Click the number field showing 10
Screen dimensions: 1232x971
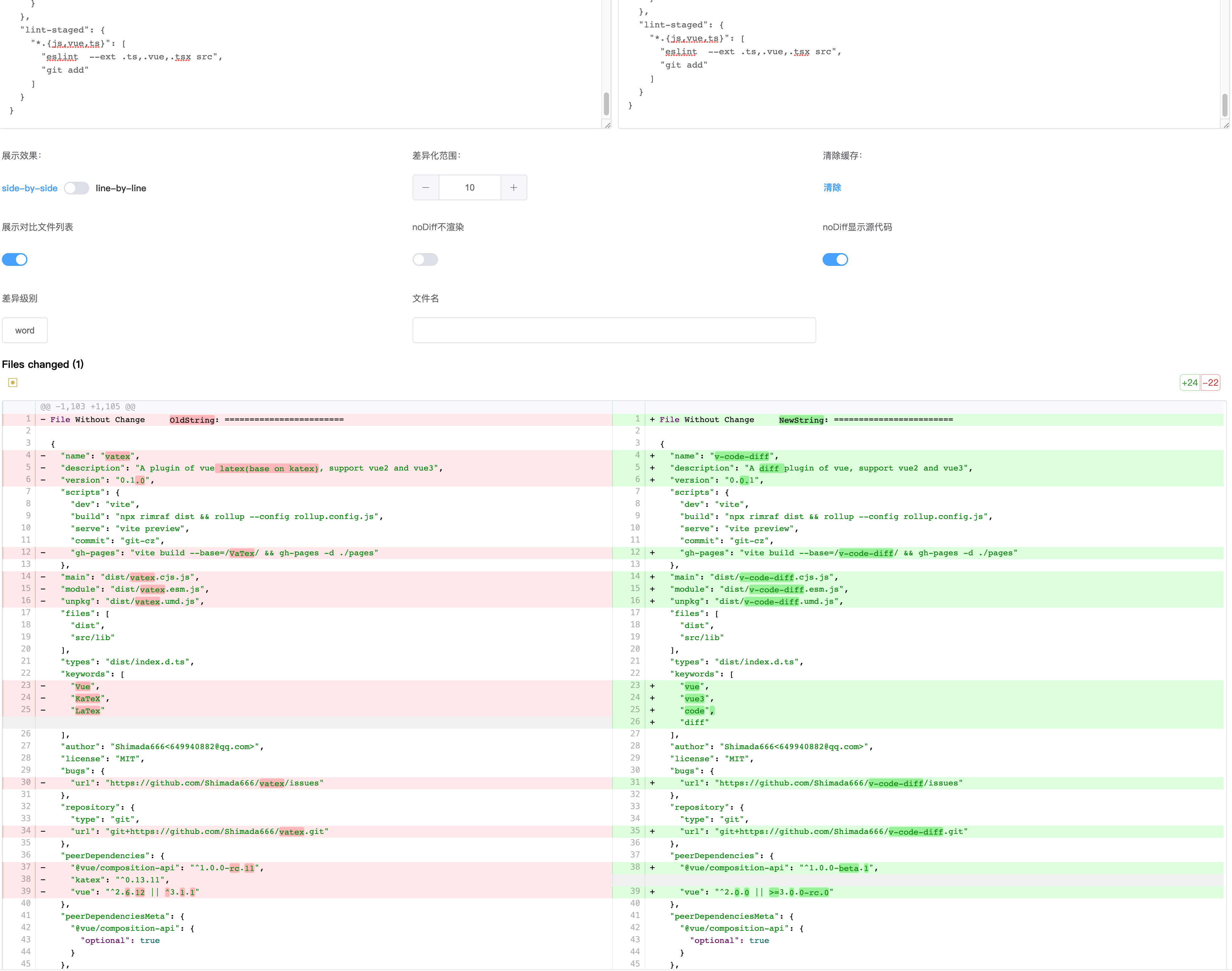click(x=470, y=188)
